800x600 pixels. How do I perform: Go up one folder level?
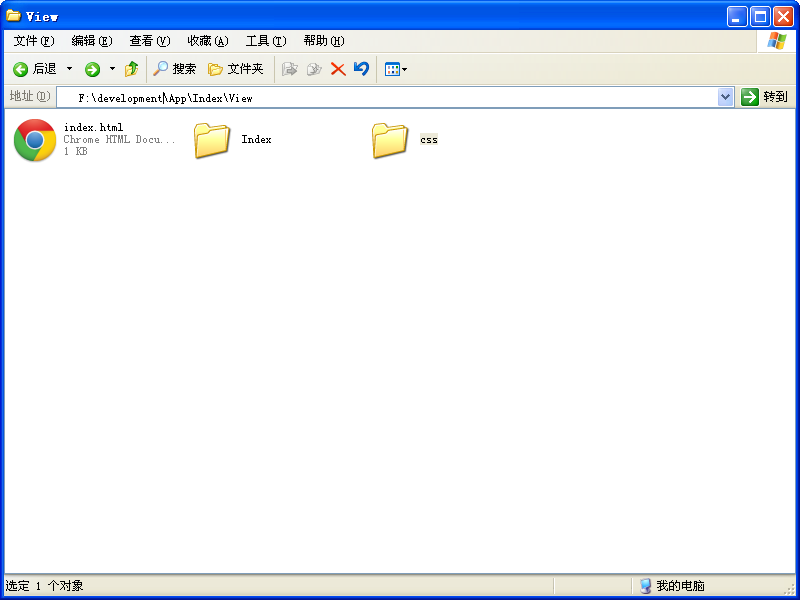pyautogui.click(x=131, y=69)
